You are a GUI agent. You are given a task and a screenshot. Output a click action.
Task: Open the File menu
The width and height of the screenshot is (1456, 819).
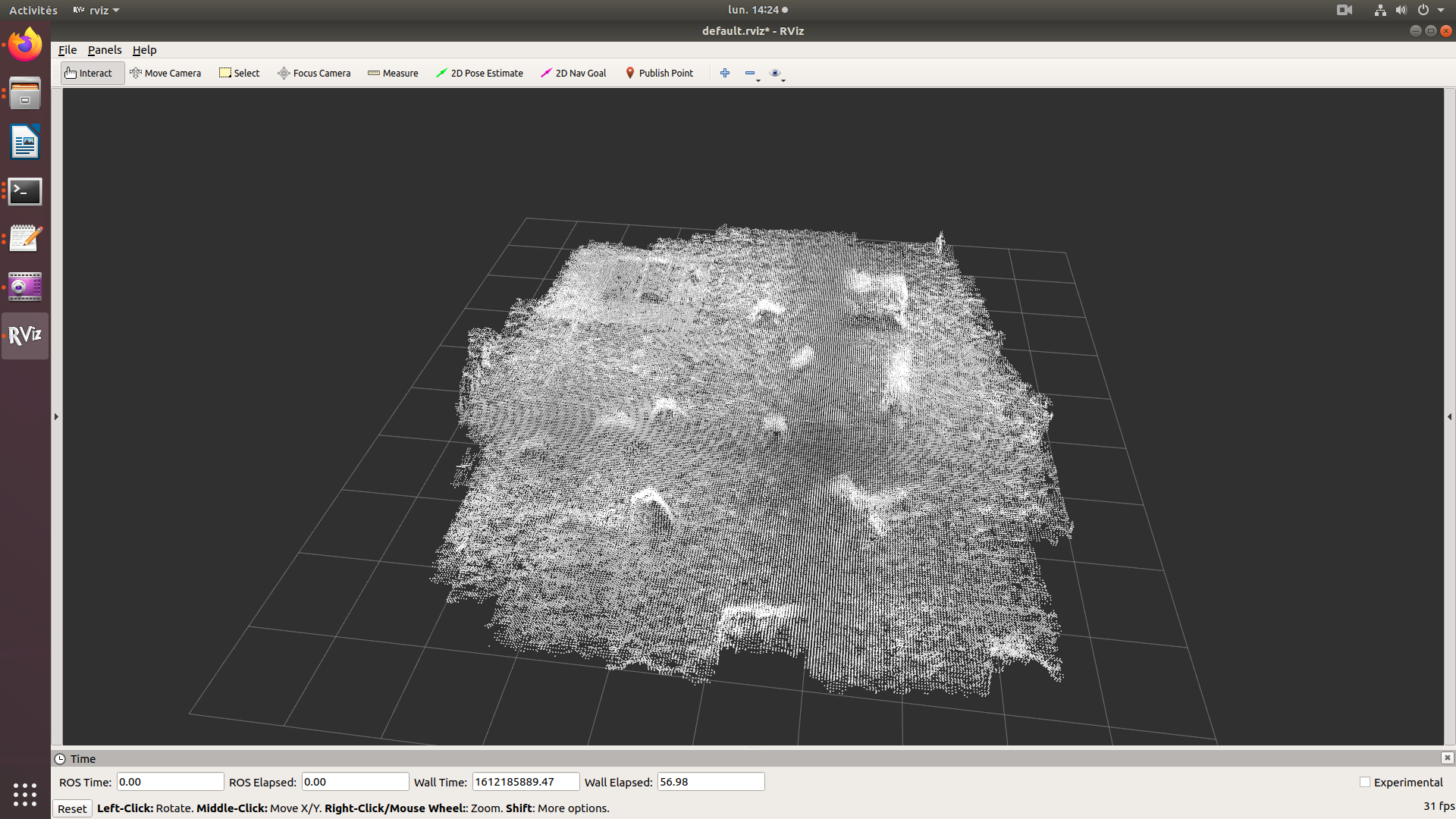click(67, 50)
